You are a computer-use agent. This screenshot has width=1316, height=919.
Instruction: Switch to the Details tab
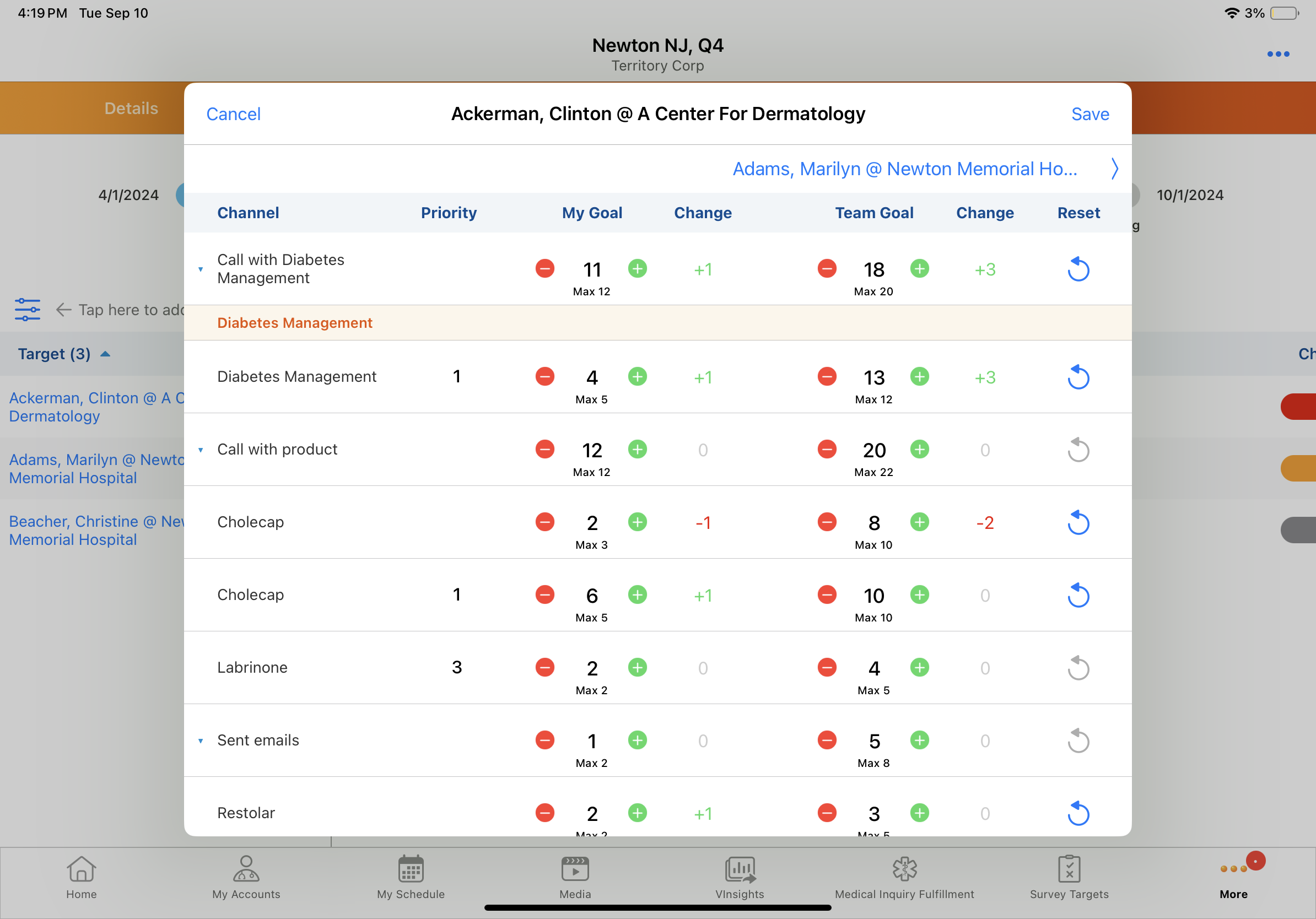[x=131, y=109]
